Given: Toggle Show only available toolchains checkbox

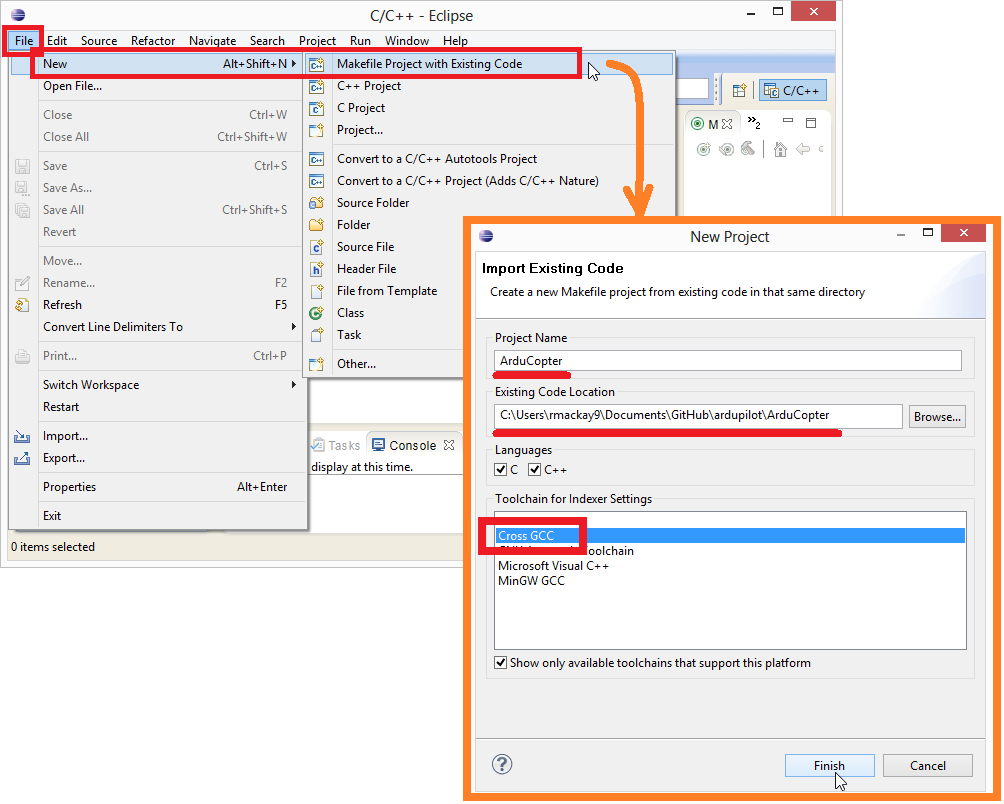Looking at the screenshot, I should (x=501, y=663).
